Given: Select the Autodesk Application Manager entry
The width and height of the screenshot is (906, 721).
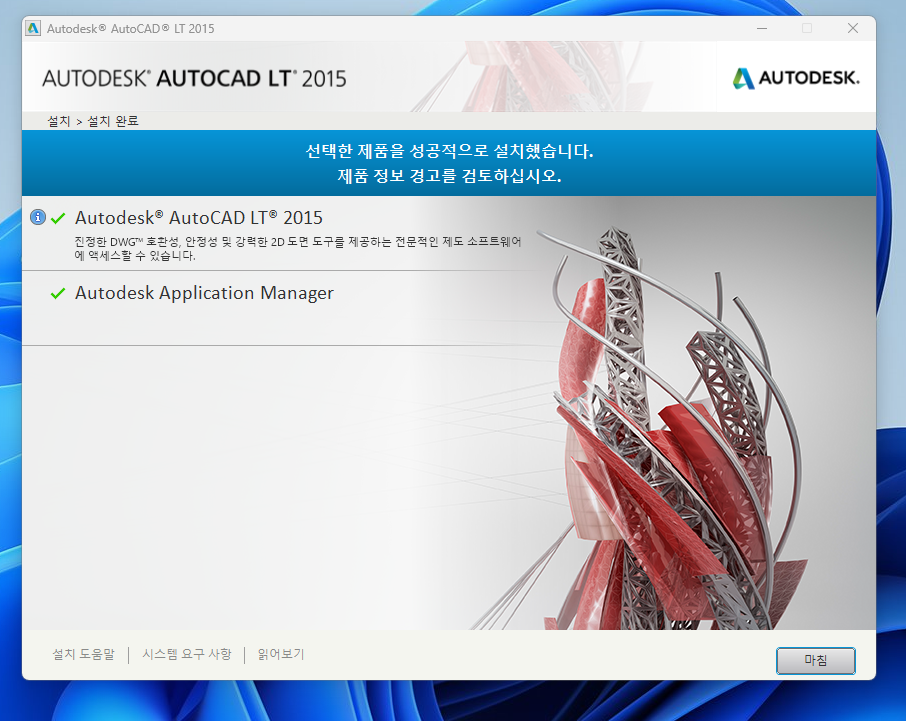Looking at the screenshot, I should [205, 293].
